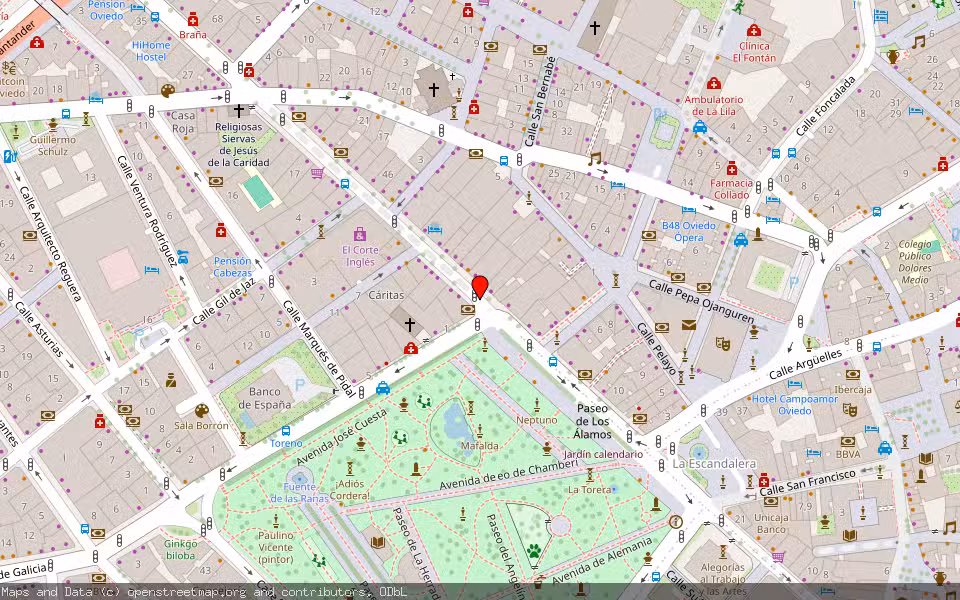Click the Banco de España label
Screen dimensions: 960x600
264,398
